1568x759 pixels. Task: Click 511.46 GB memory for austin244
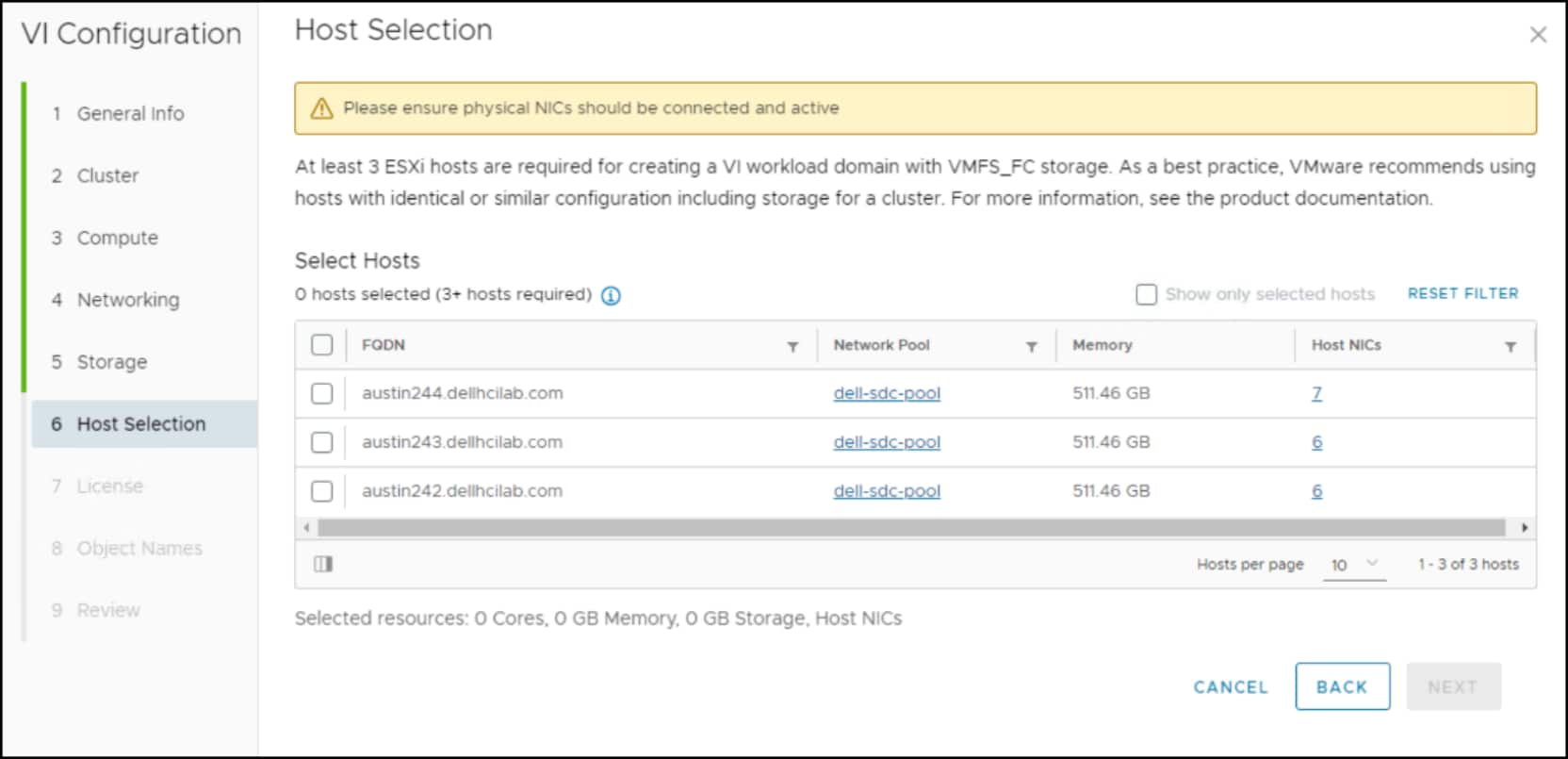pyautogui.click(x=1111, y=393)
